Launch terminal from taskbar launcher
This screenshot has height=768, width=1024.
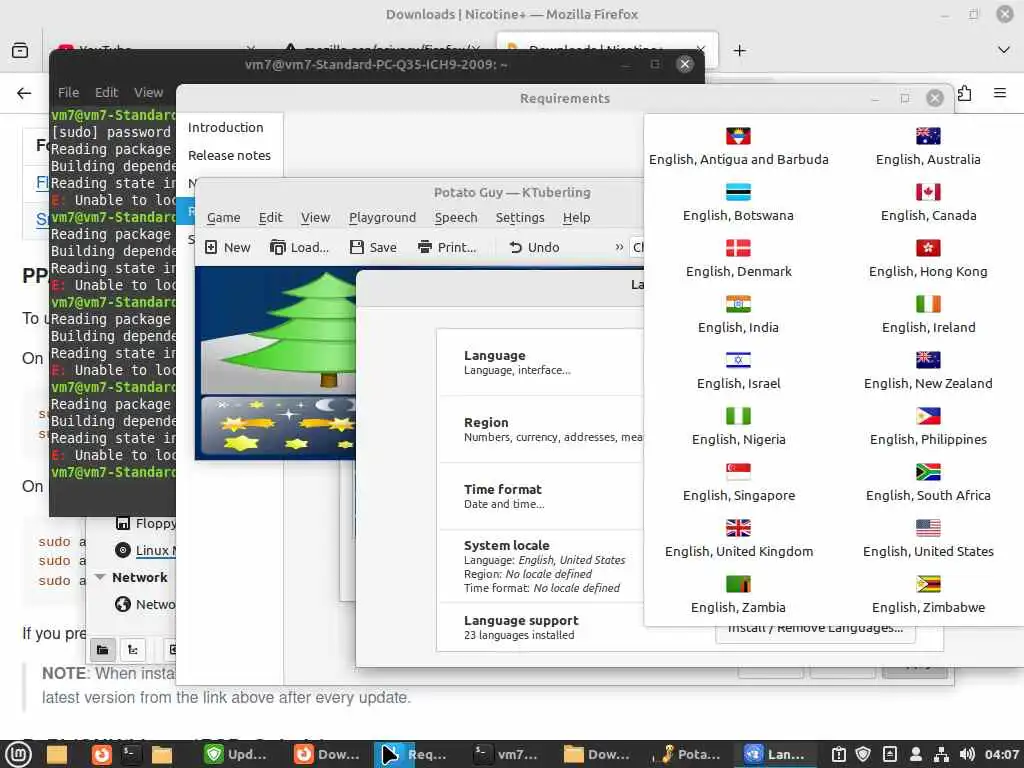[131, 754]
